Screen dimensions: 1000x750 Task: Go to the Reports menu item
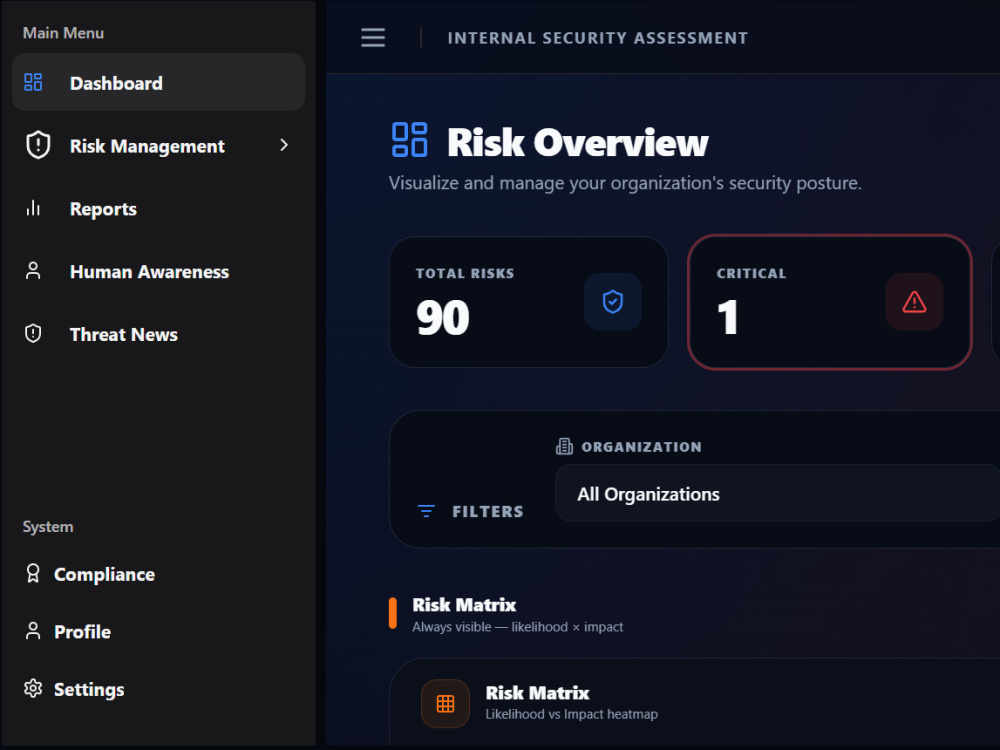(158, 209)
